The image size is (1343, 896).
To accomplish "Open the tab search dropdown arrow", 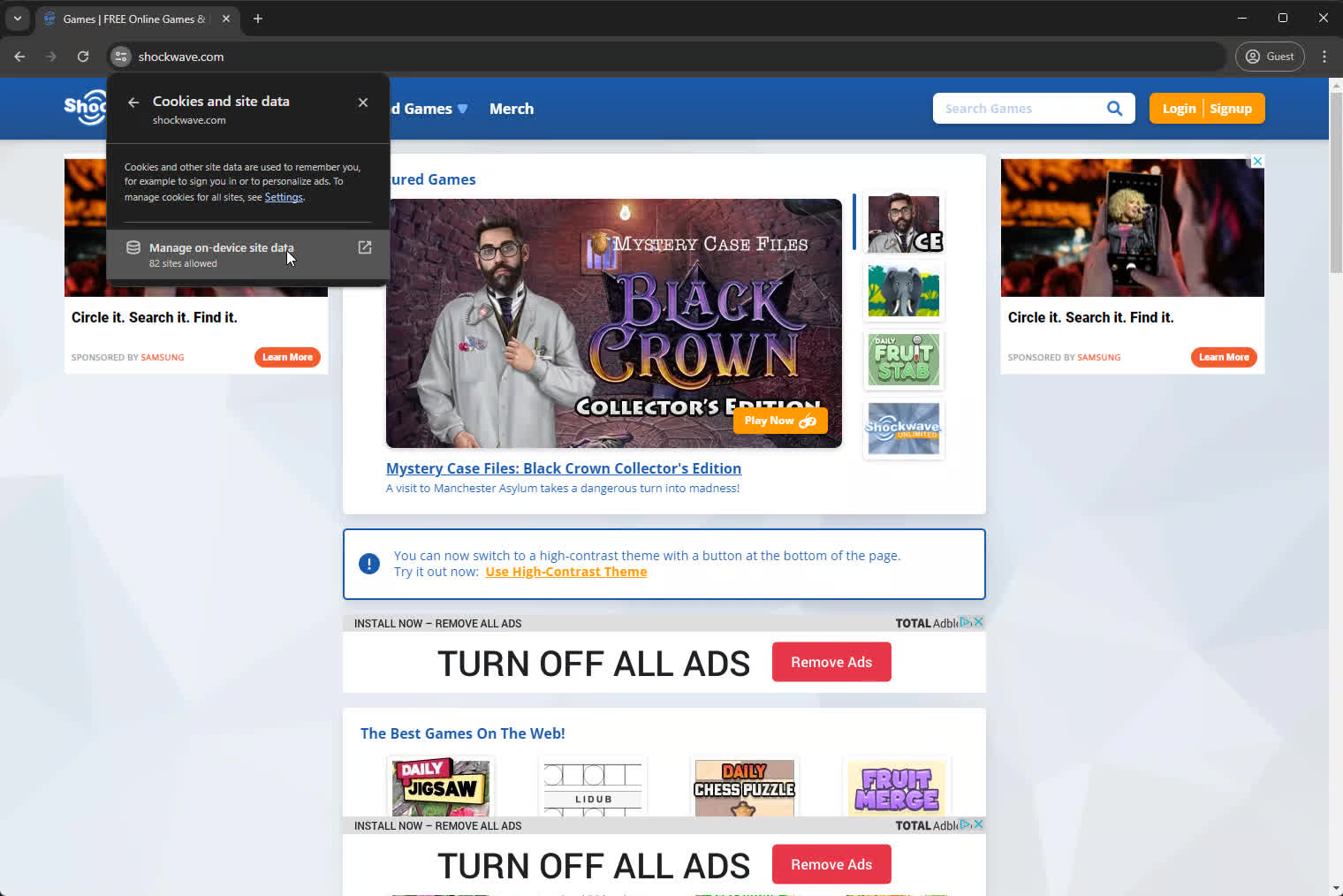I will click(17, 19).
